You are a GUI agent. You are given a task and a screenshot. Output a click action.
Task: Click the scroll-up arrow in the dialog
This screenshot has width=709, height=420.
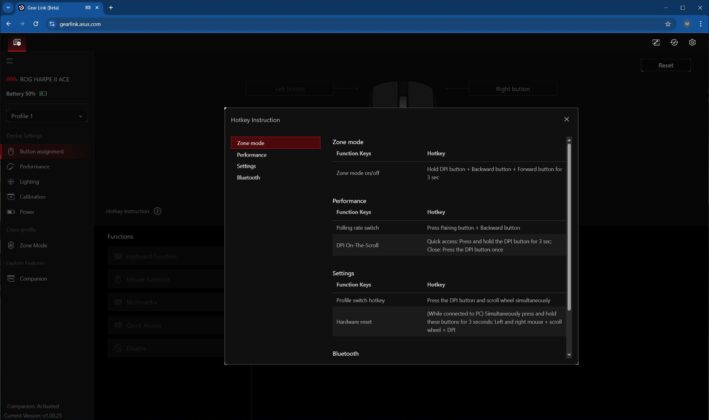[569, 140]
